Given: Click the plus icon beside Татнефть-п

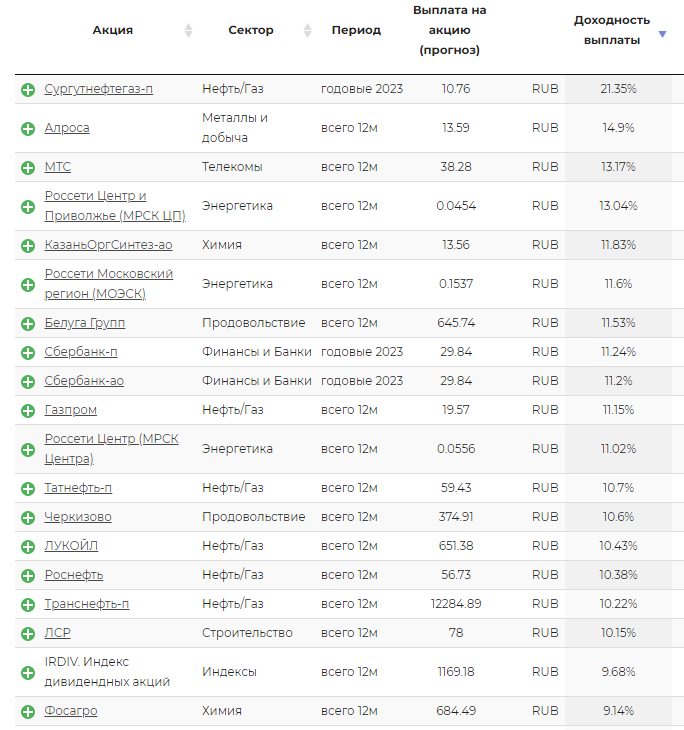Looking at the screenshot, I should tap(28, 488).
